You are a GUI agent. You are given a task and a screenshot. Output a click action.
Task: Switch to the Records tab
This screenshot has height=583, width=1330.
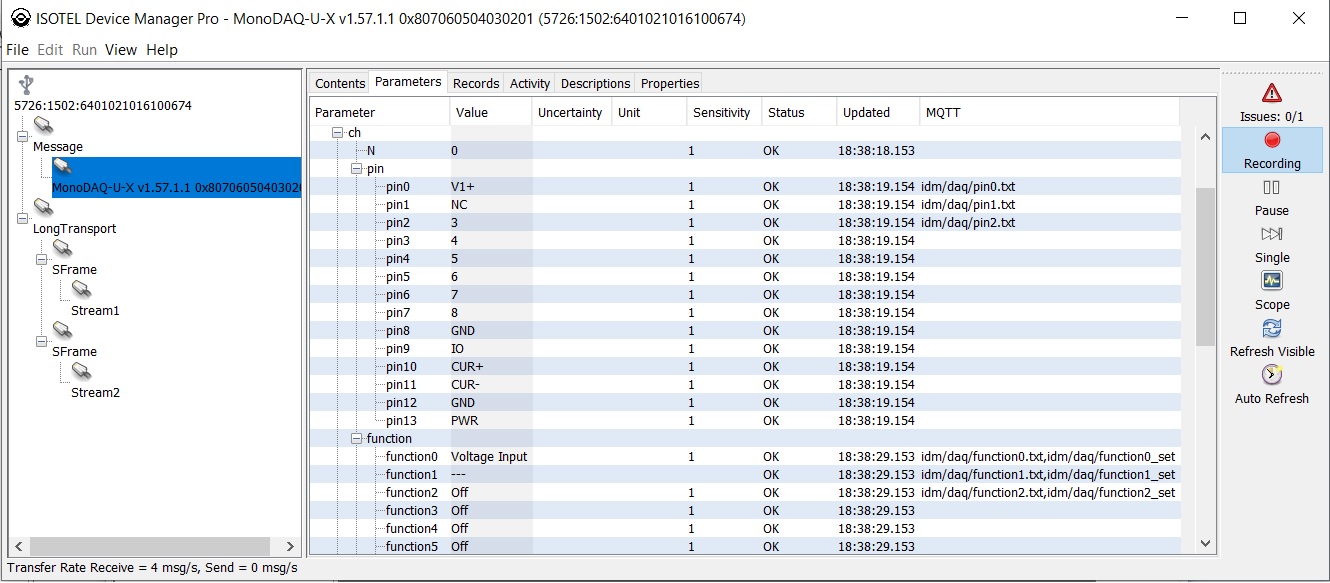pyautogui.click(x=476, y=84)
